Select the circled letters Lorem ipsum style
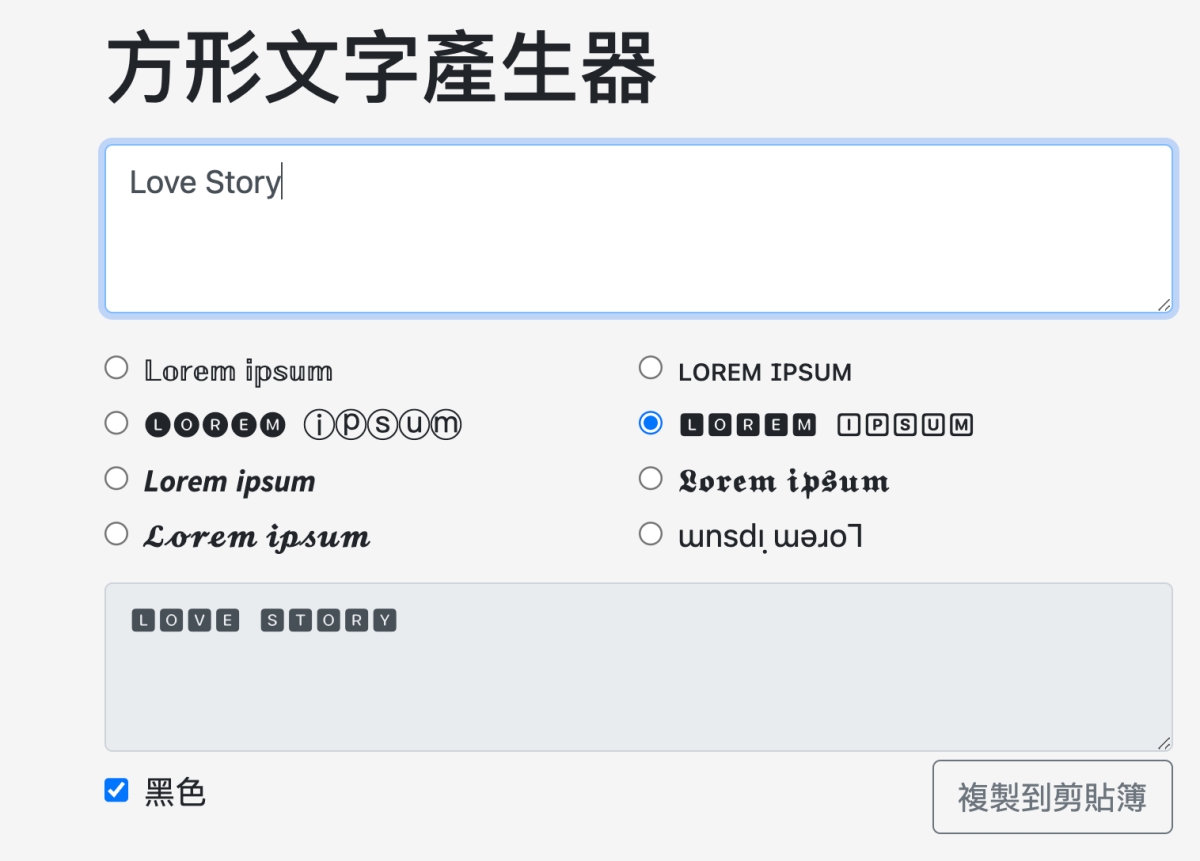This screenshot has width=1200, height=861. coord(116,423)
